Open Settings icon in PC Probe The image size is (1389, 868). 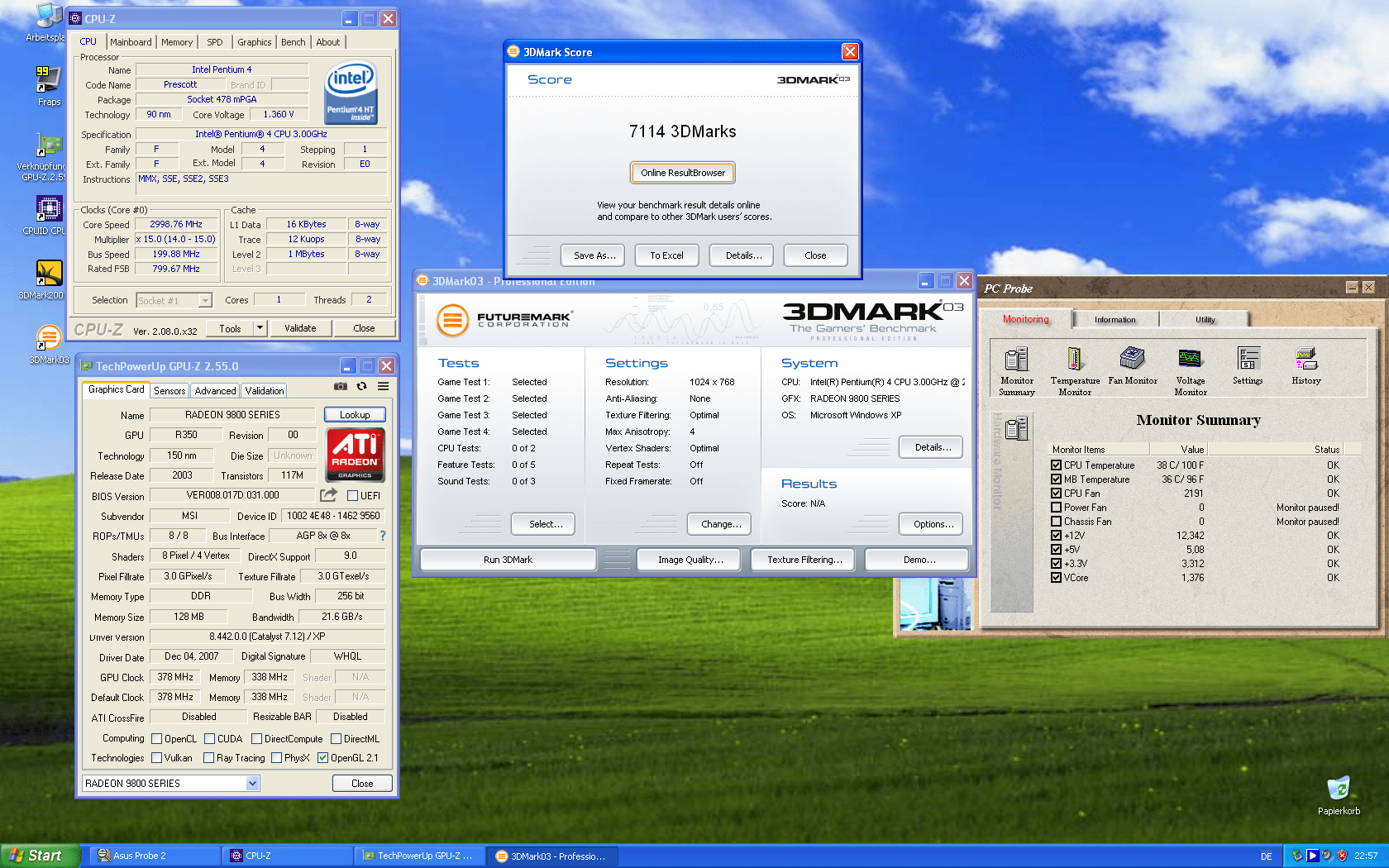pos(1248,366)
